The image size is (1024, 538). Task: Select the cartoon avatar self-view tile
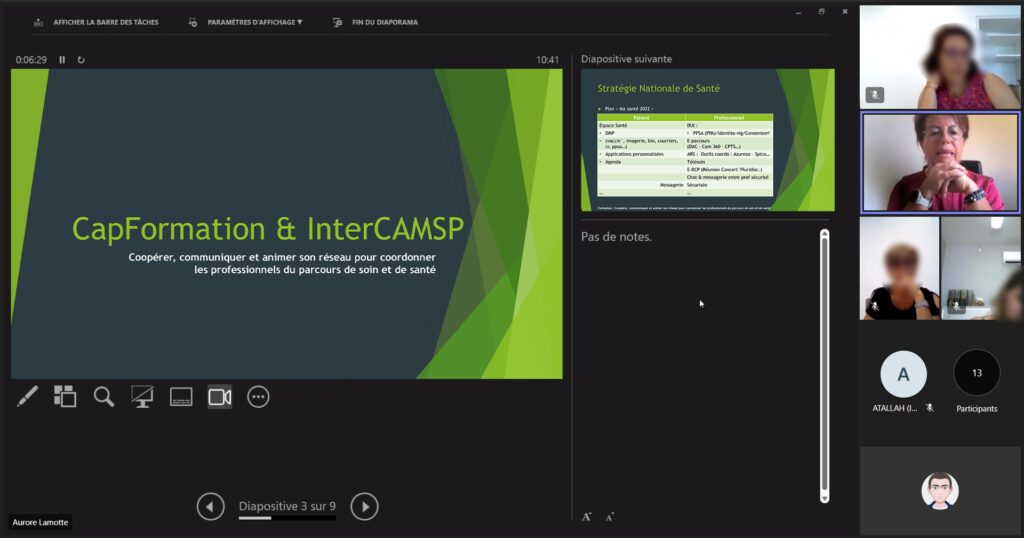(x=940, y=491)
